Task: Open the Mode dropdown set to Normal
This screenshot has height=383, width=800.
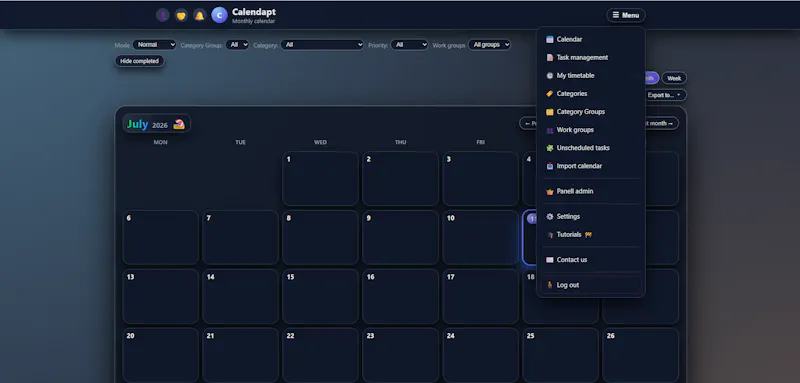Action: coord(154,45)
